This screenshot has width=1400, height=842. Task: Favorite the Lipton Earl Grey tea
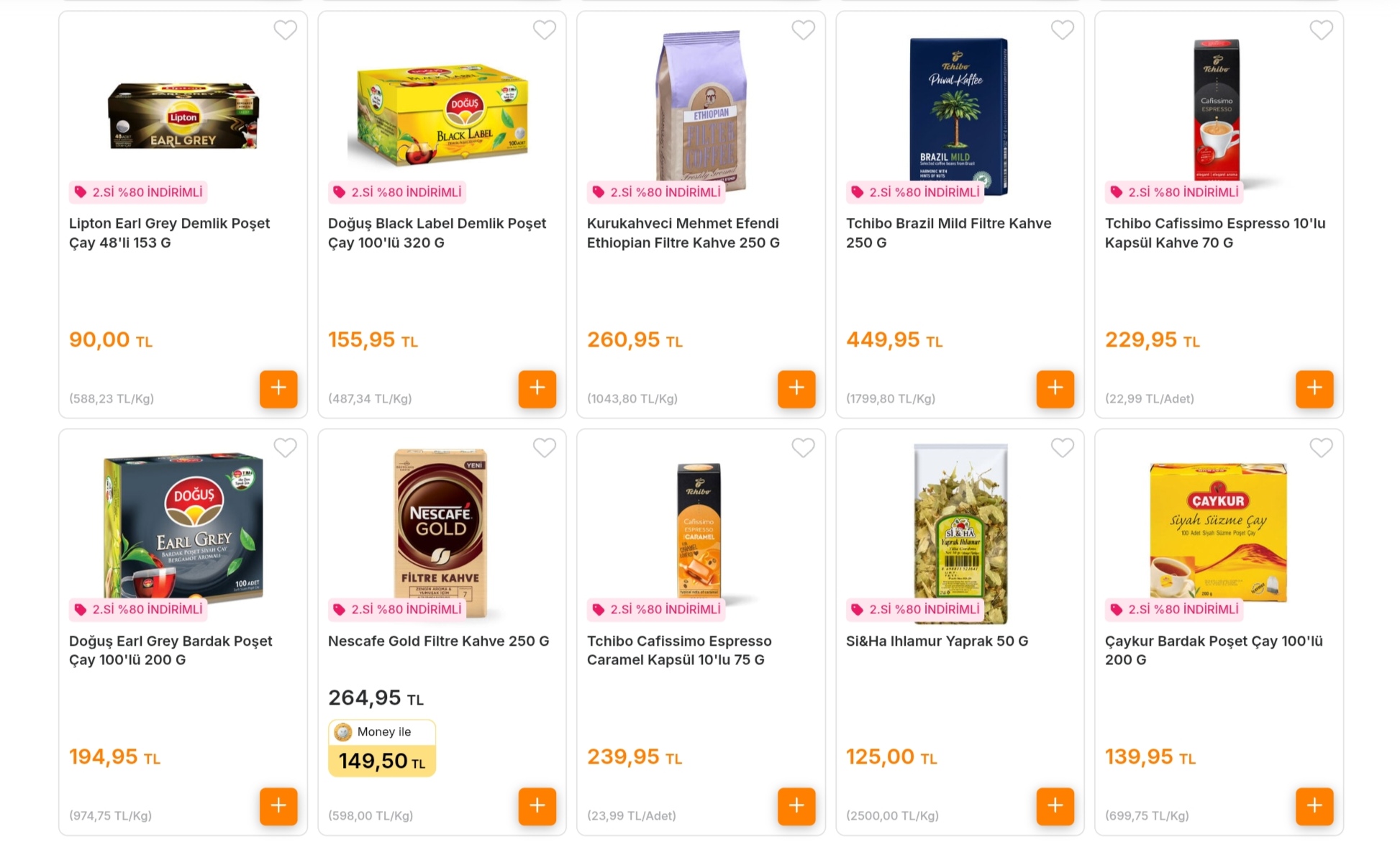pos(286,30)
